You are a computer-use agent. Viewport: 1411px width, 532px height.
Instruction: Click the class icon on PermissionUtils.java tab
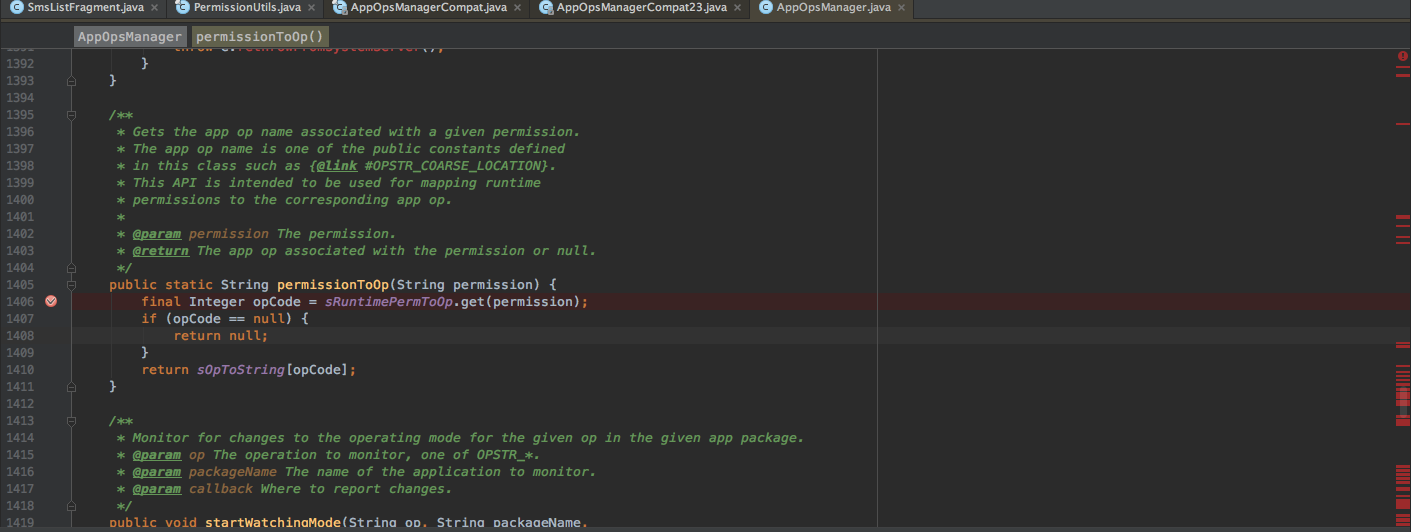click(x=181, y=7)
